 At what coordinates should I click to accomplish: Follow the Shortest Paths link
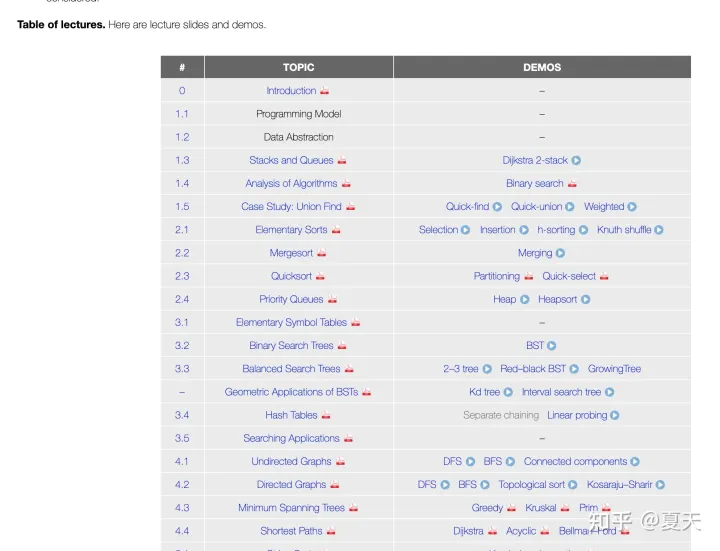coord(291,531)
